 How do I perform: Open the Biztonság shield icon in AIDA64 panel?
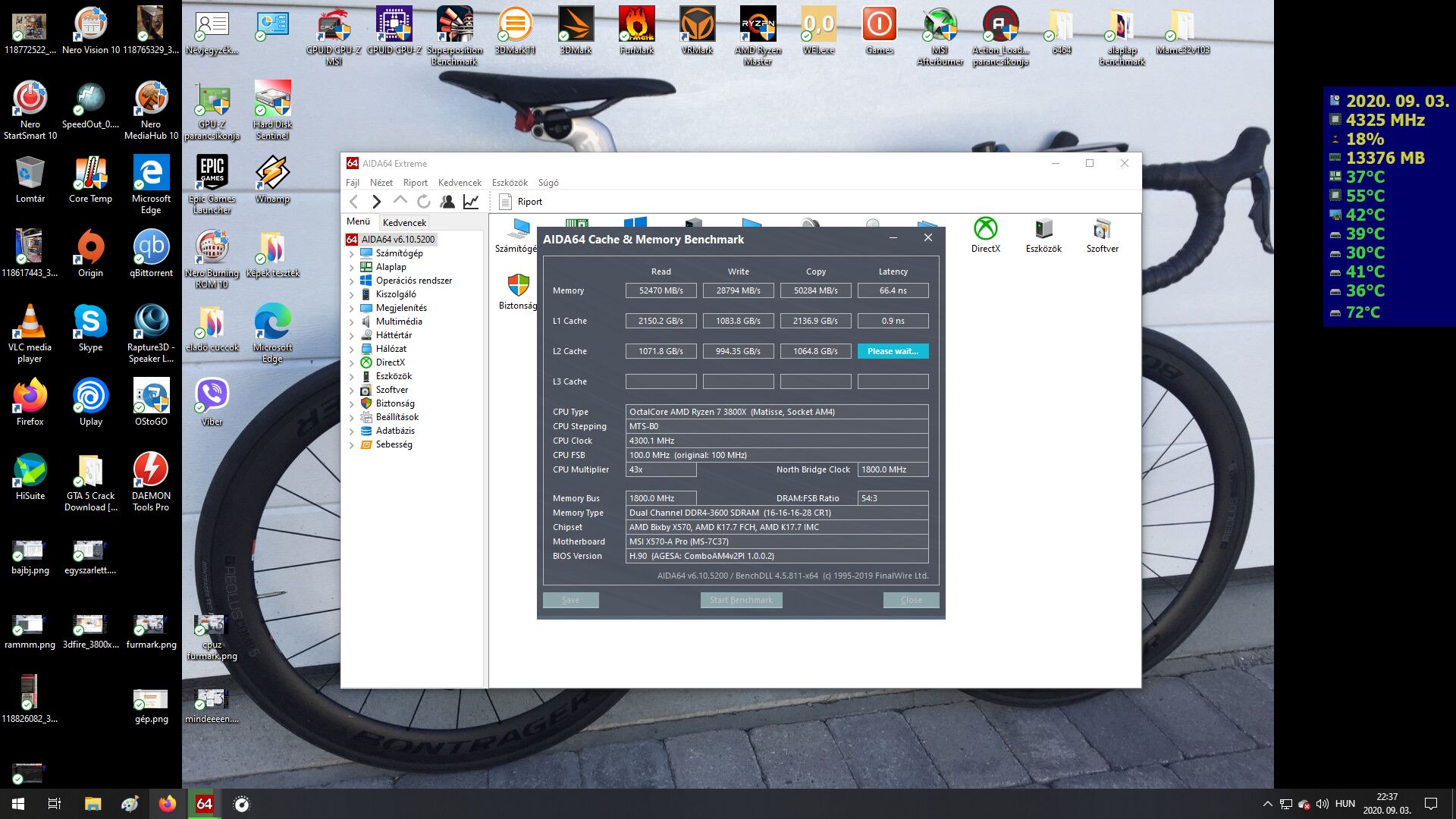coord(518,292)
